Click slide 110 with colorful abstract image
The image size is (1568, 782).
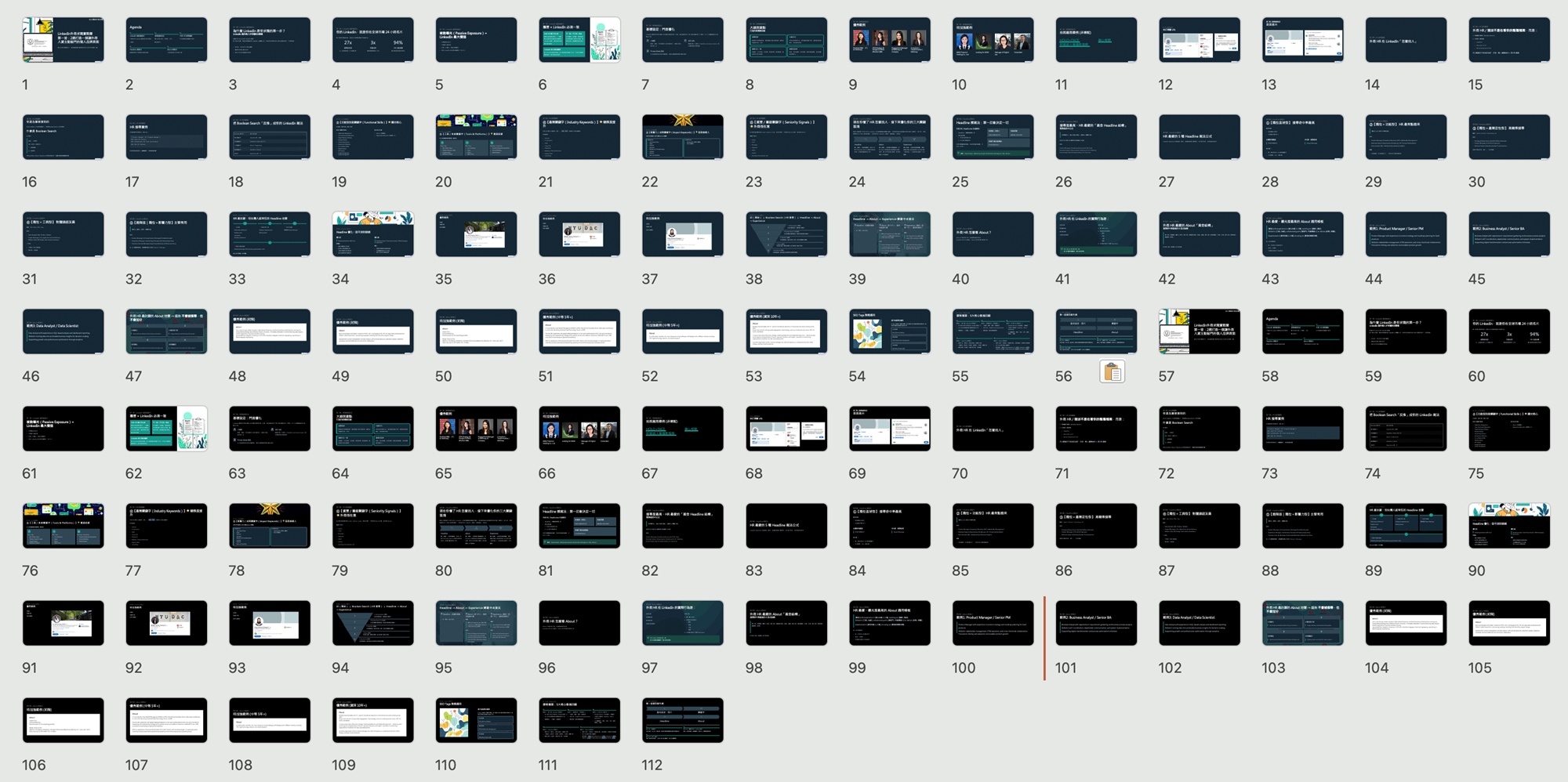(x=476, y=720)
